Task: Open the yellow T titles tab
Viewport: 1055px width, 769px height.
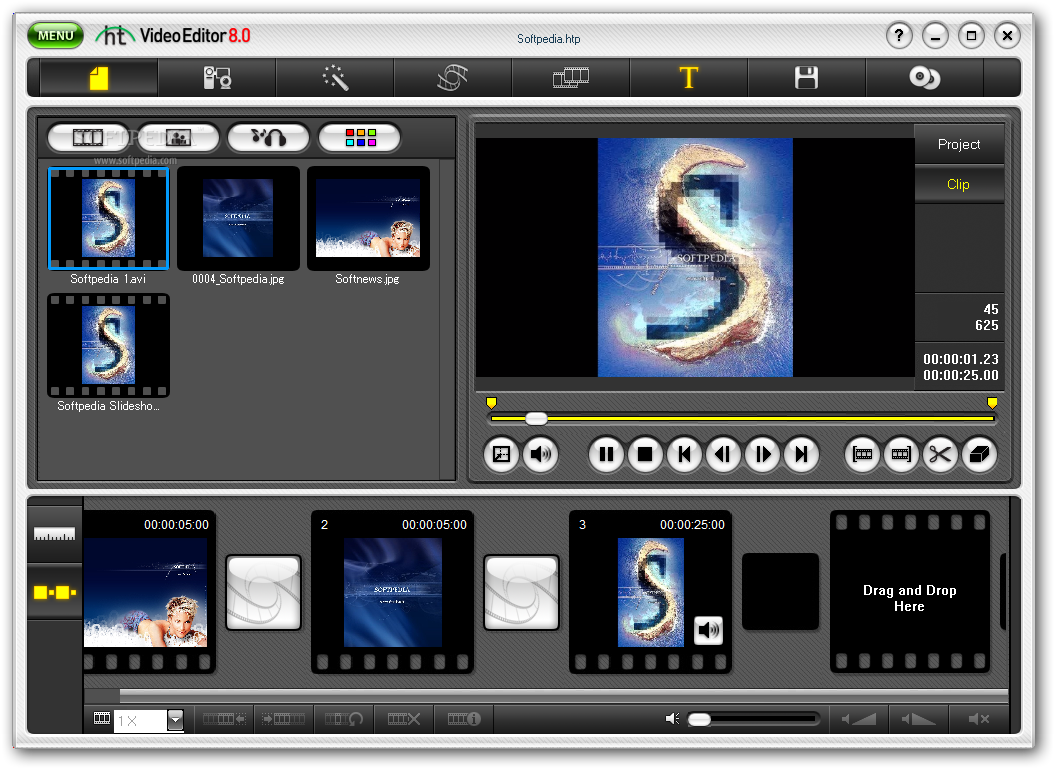Action: point(688,77)
